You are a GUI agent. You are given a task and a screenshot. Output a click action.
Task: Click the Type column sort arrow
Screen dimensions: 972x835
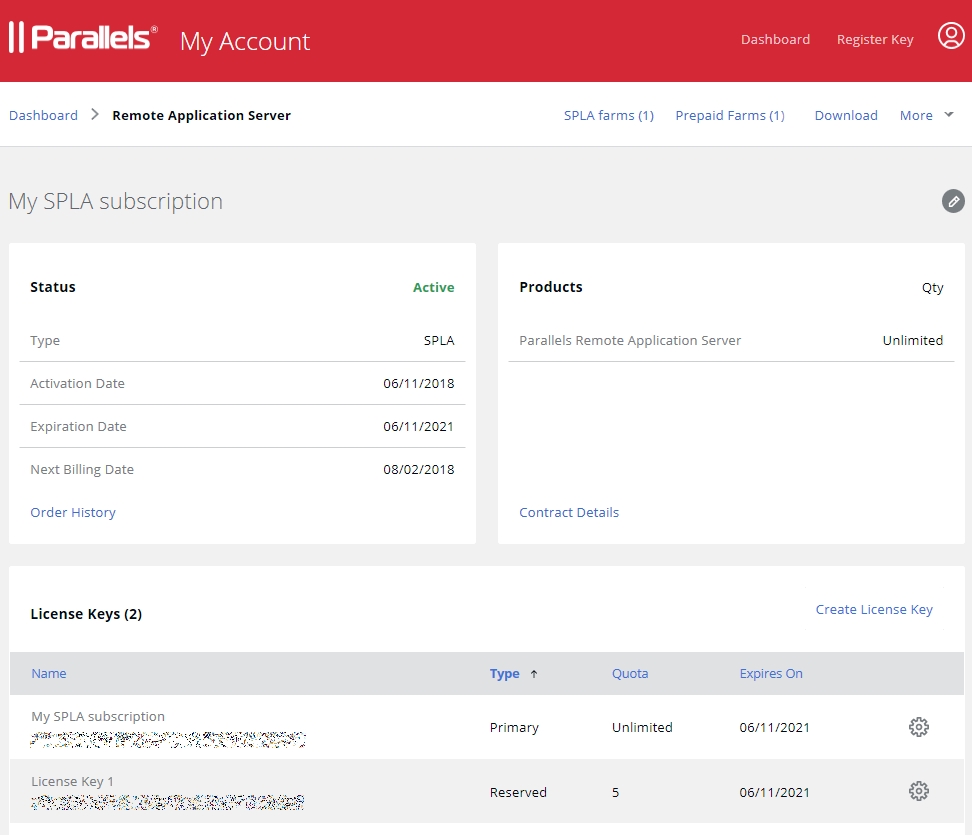pos(534,674)
